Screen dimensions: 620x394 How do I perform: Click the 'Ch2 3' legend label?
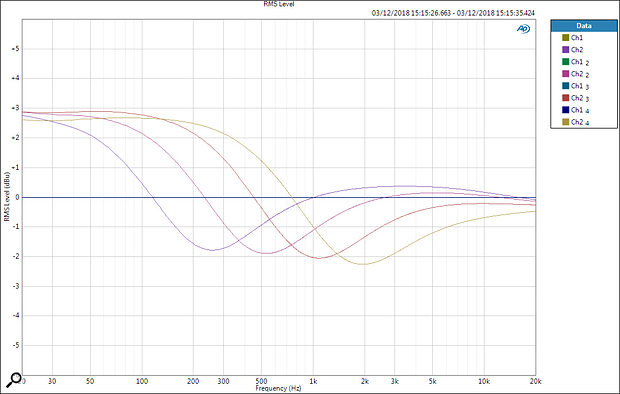[580, 98]
